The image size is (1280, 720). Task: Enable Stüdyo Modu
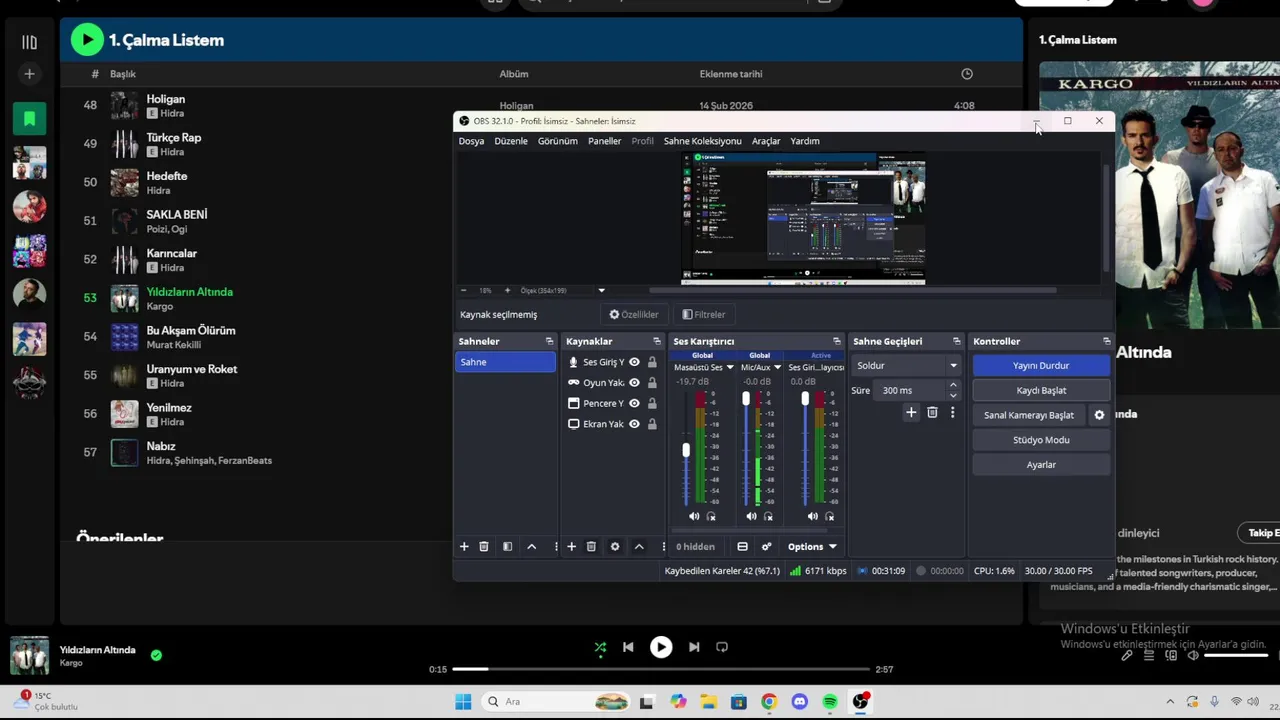pos(1041,440)
